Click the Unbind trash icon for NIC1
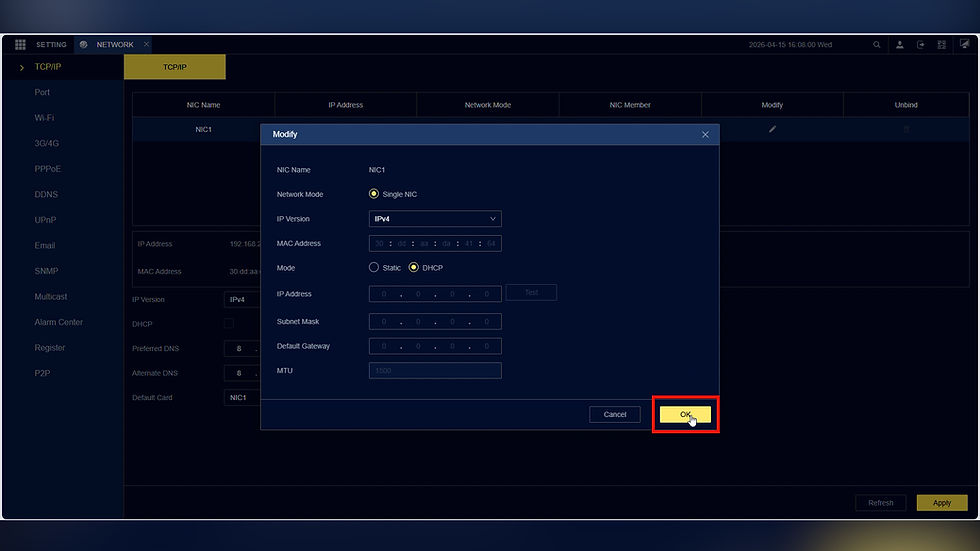The width and height of the screenshot is (980, 551). (x=906, y=129)
